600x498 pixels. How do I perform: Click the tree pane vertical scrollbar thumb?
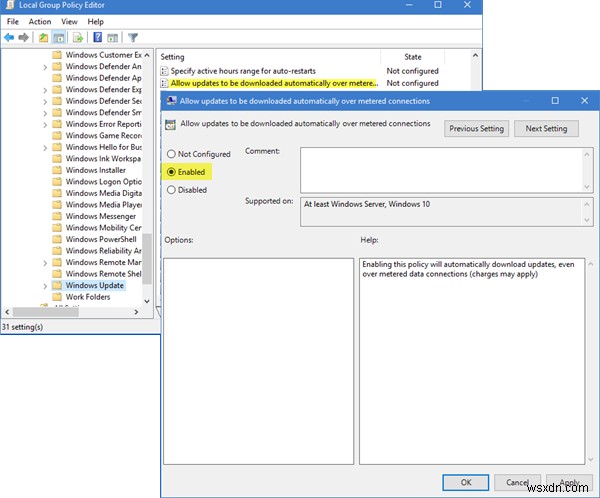click(x=147, y=259)
